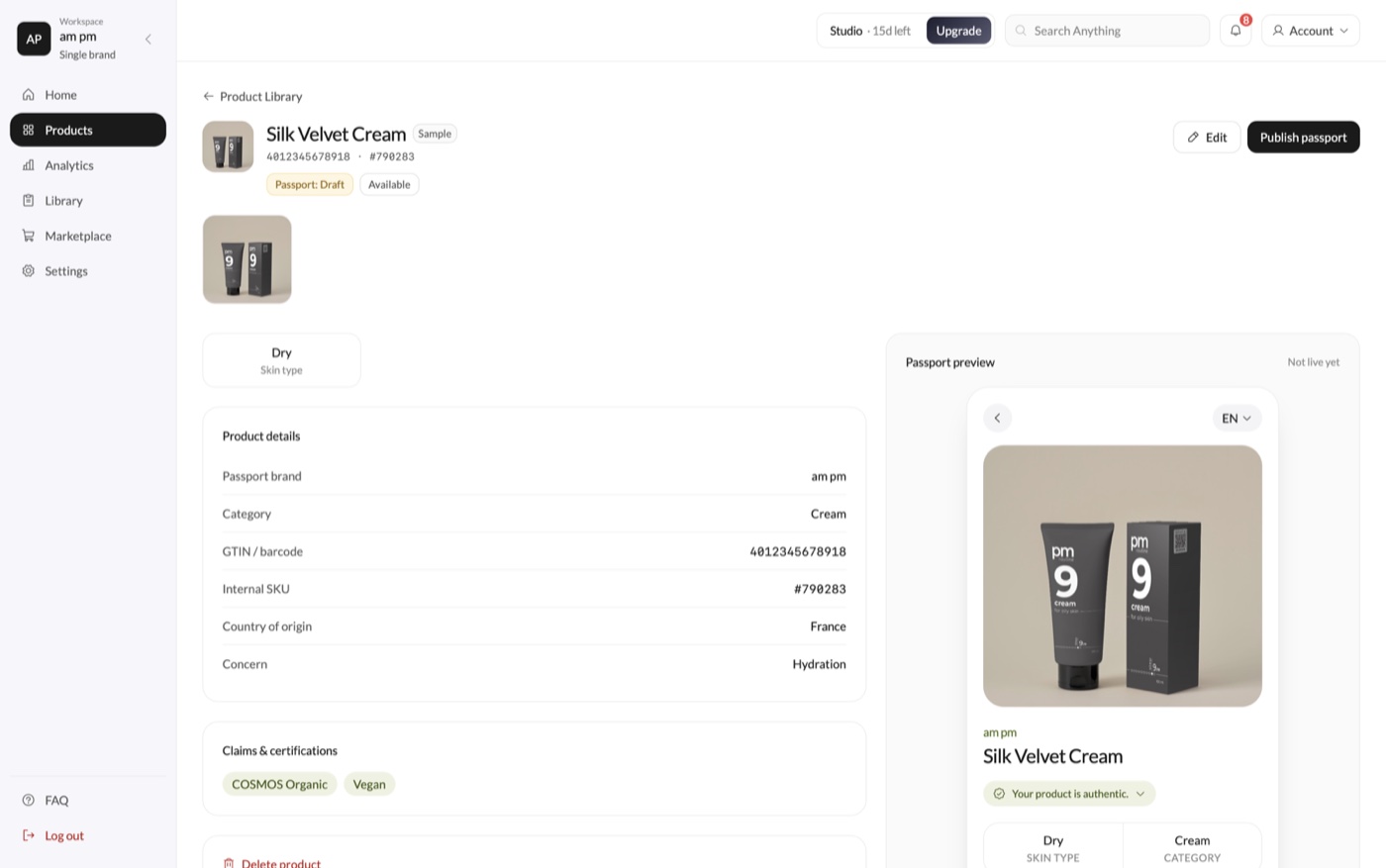This screenshot has height=868, width=1386.
Task: Click the Hydration concern value
Action: (819, 664)
